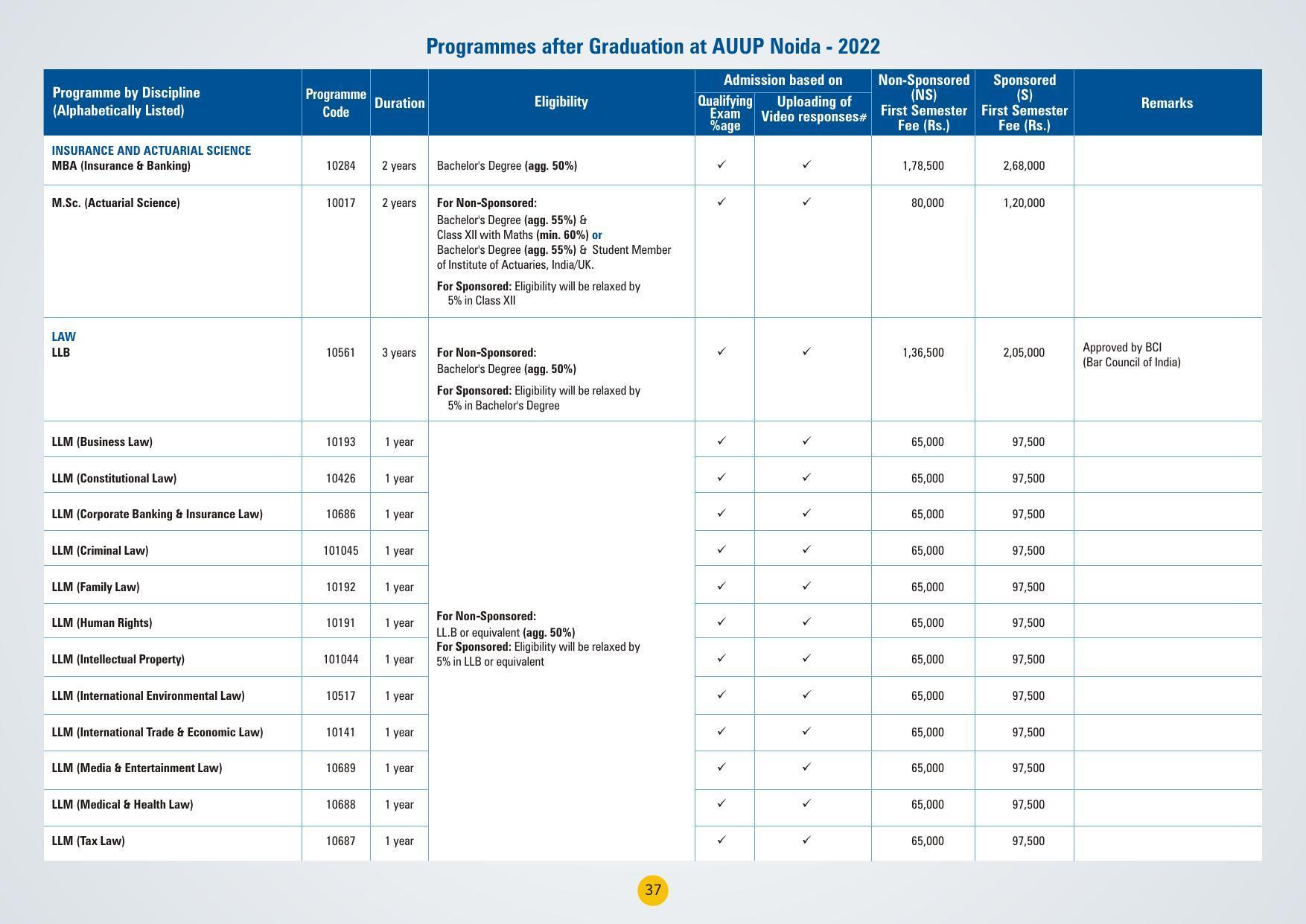Screen dimensions: 1306x924
Task: Click programme code "101045"
Action: coord(341,550)
